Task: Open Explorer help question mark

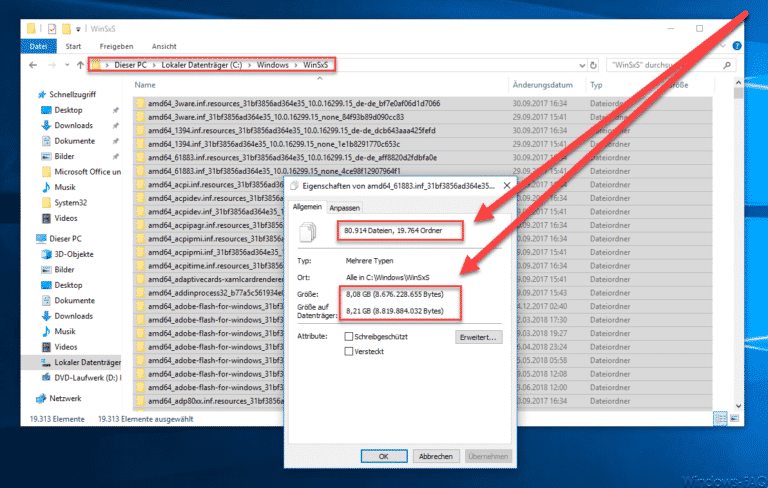Action: click(x=736, y=46)
